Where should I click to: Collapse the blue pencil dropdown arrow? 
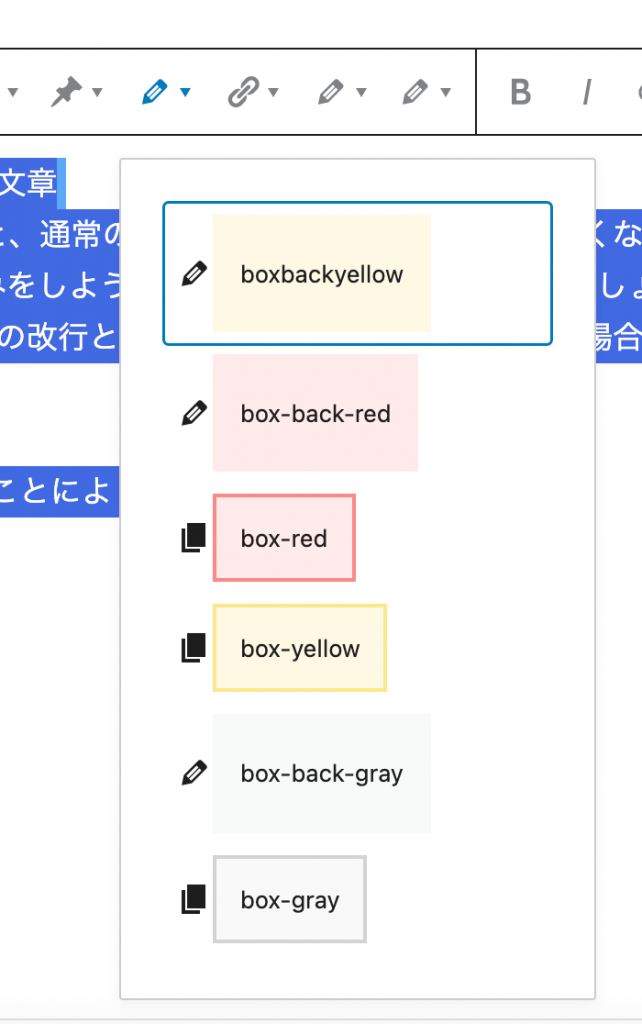pos(185,94)
